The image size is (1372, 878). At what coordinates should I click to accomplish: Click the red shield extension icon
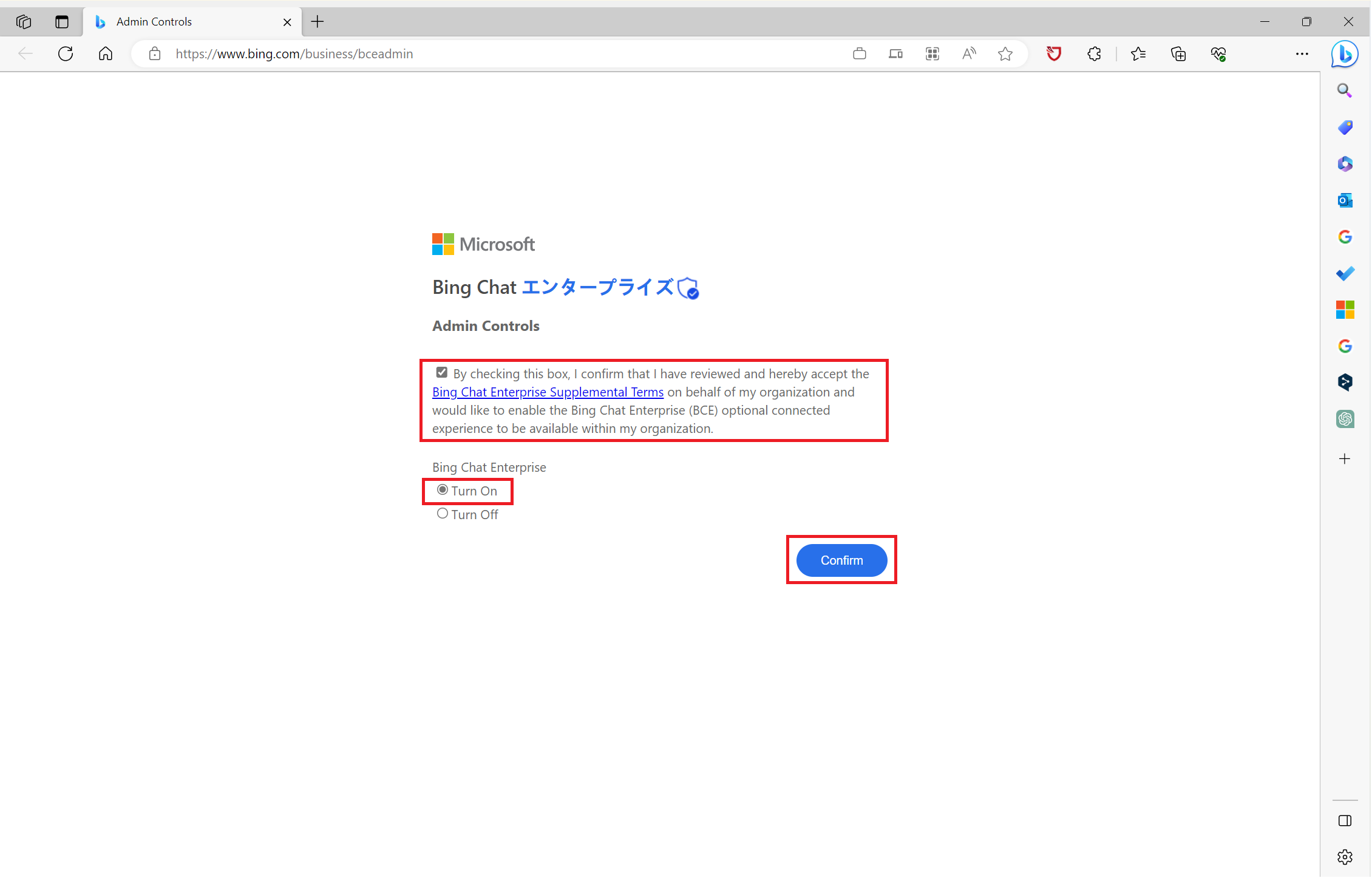1054,53
